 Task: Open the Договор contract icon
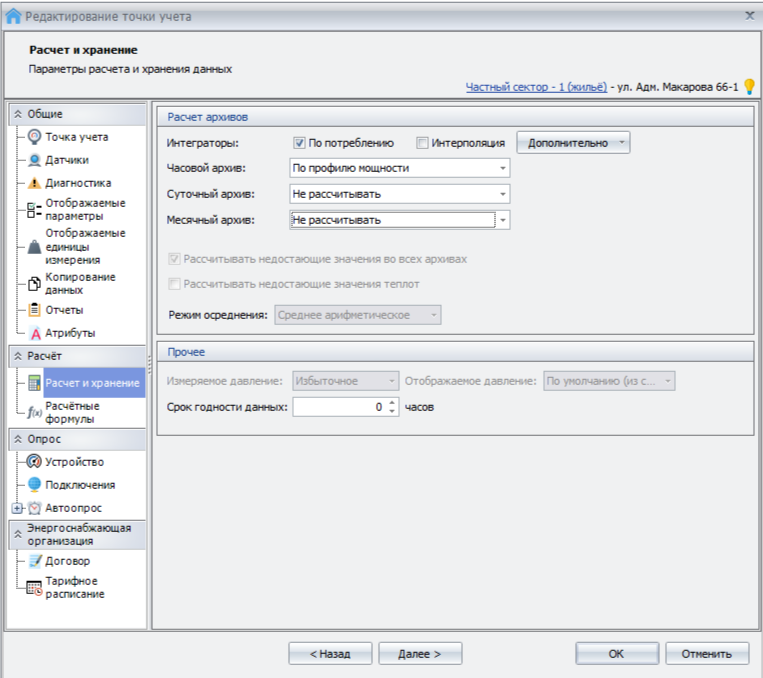tap(35, 561)
